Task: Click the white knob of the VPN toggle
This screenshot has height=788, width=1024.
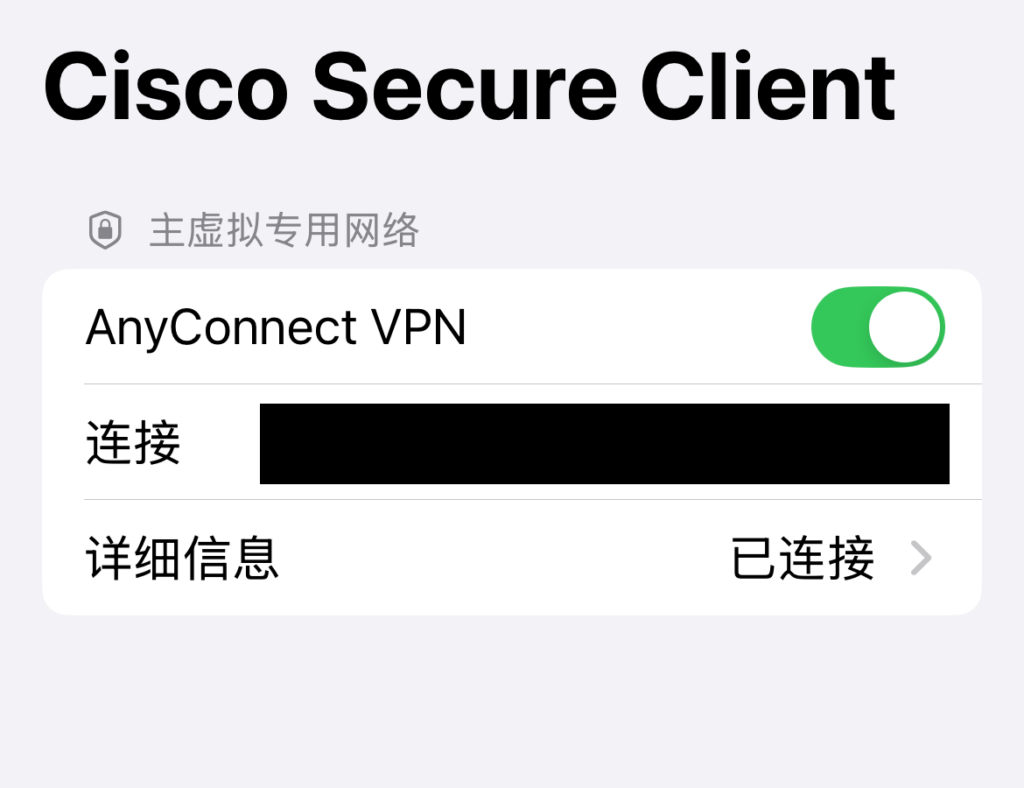Action: 905,327
